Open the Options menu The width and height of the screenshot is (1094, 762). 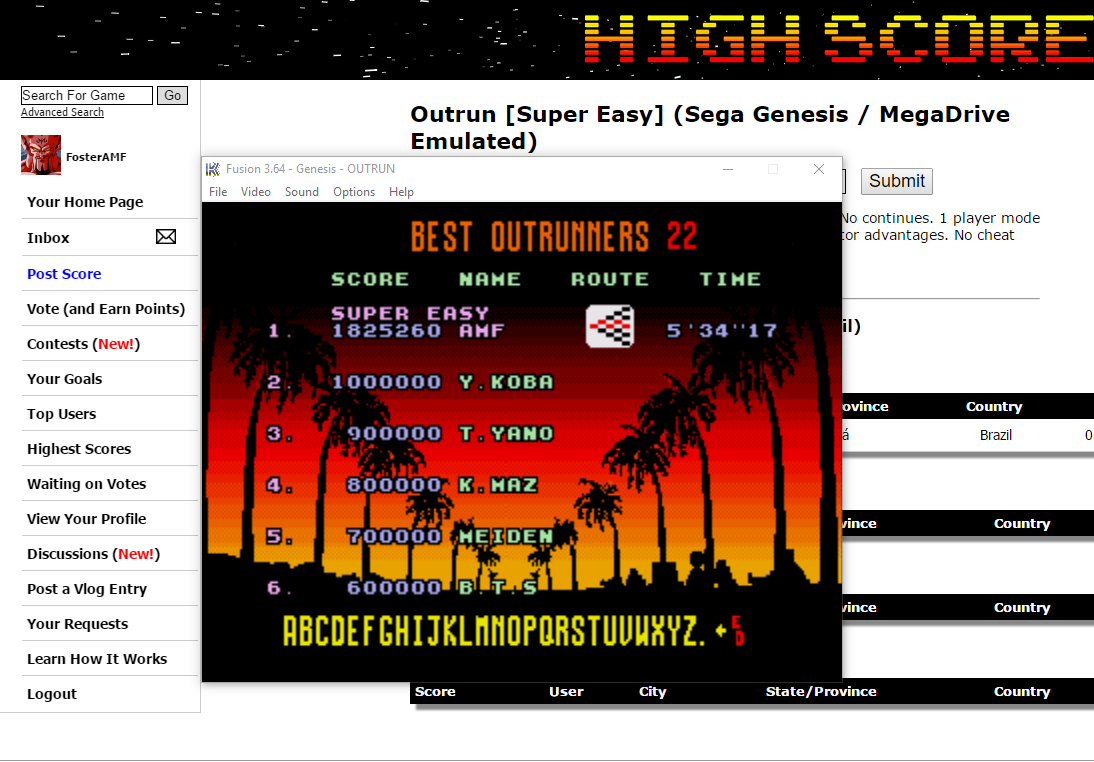pos(354,192)
